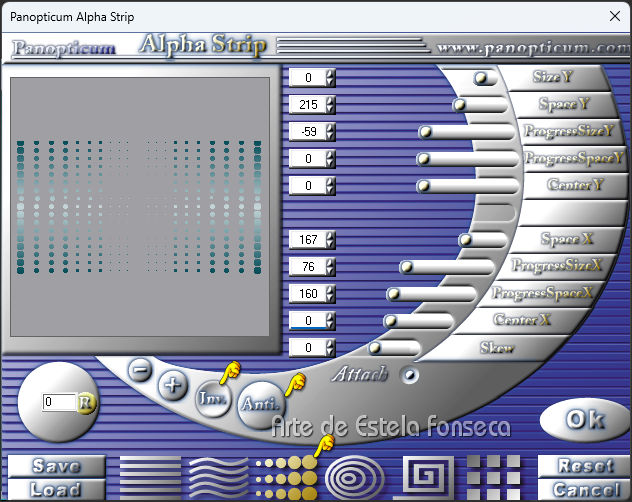This screenshot has width=632, height=502.
Task: Click the Size Y value stepper arrows
Action: (330, 78)
